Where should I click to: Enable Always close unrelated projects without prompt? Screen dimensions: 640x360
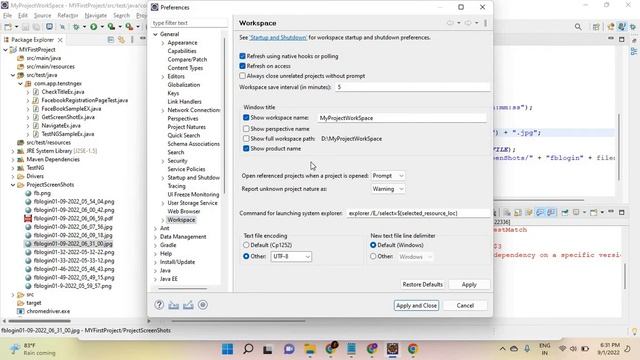[242, 76]
